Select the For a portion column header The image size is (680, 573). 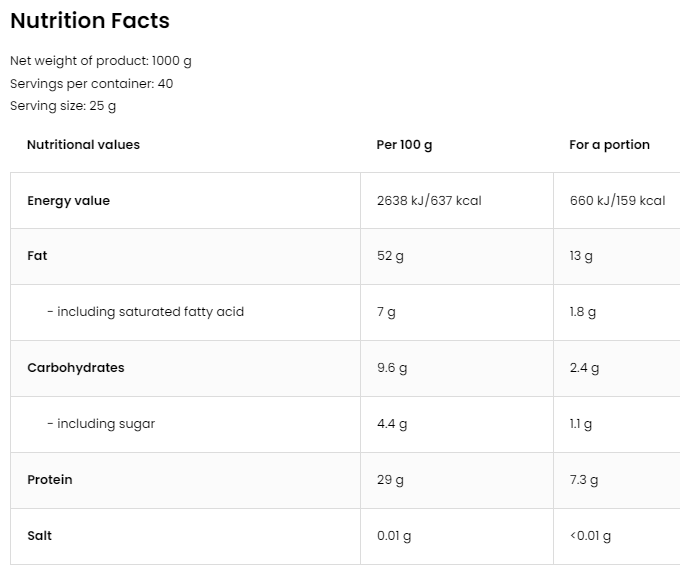click(609, 145)
